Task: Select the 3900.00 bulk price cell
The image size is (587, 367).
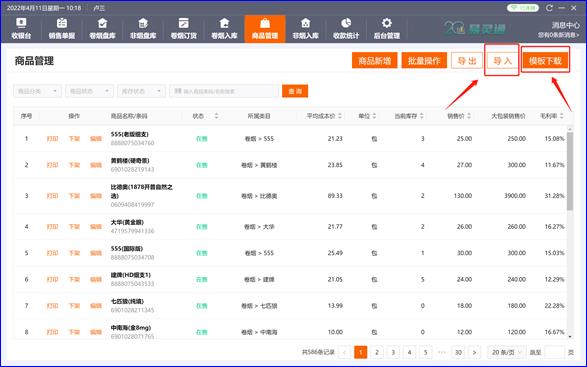Action: click(x=515, y=195)
